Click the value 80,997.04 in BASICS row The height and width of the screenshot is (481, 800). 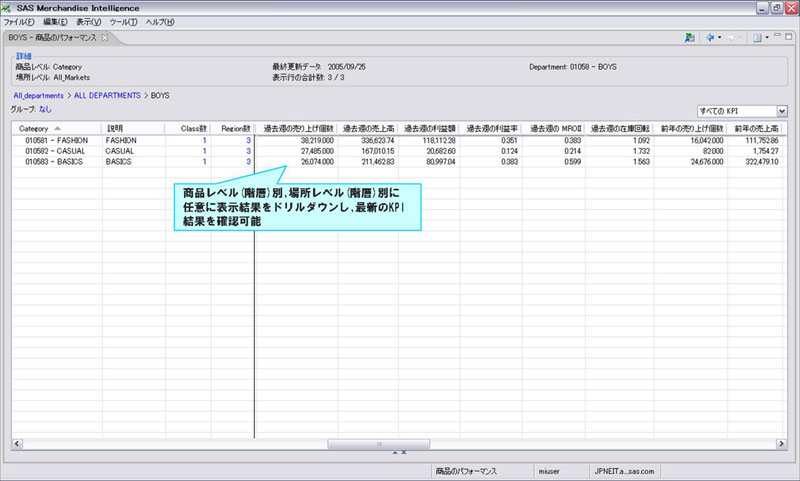441,162
